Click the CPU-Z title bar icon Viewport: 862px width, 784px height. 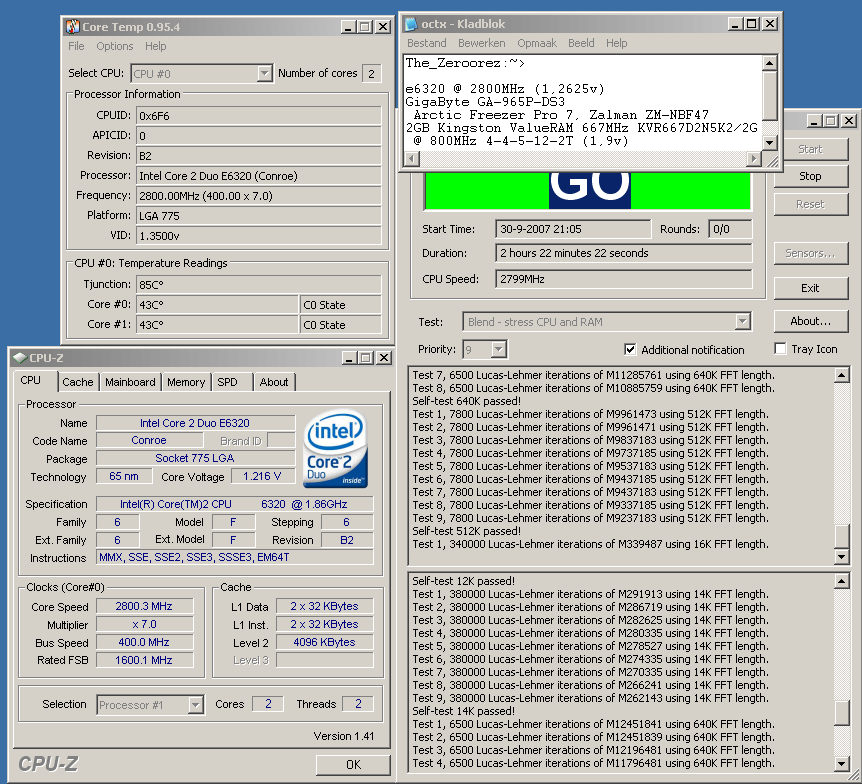pyautogui.click(x=20, y=358)
